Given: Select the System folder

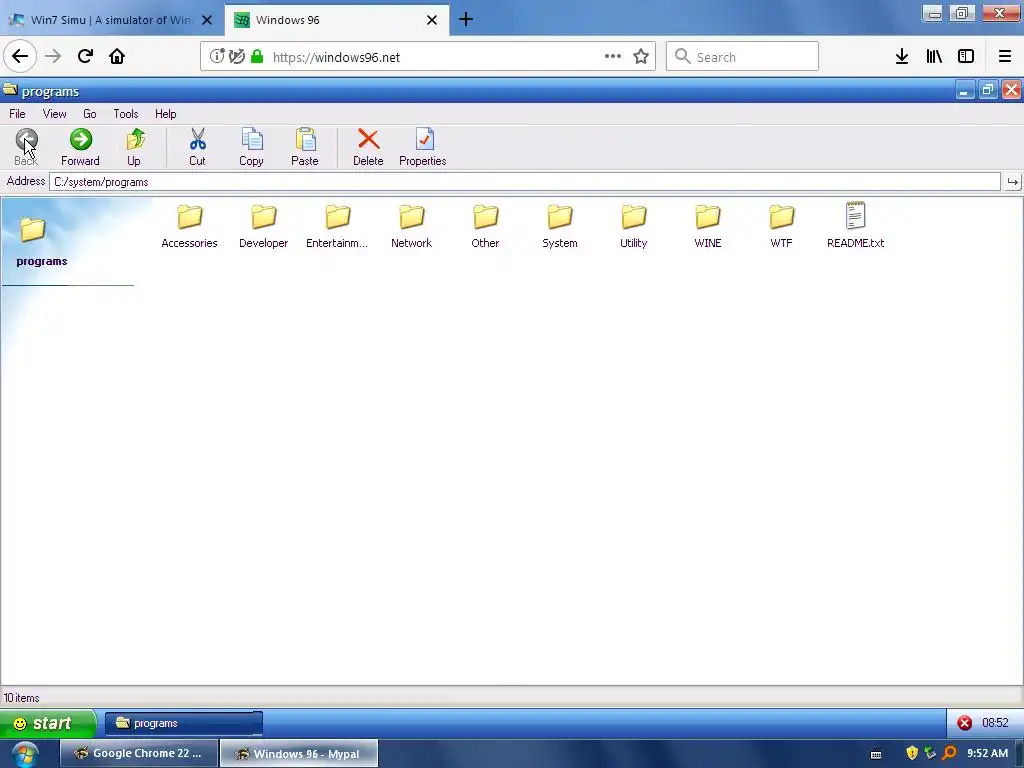Looking at the screenshot, I should pos(560,226).
